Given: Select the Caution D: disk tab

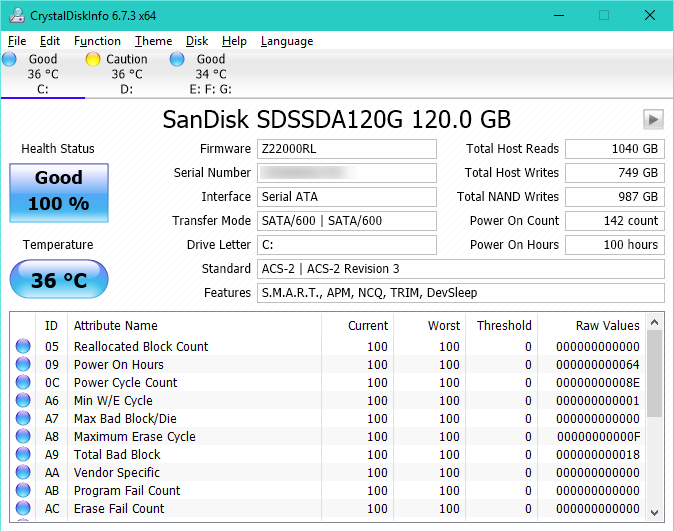Looking at the screenshot, I should point(126,74).
